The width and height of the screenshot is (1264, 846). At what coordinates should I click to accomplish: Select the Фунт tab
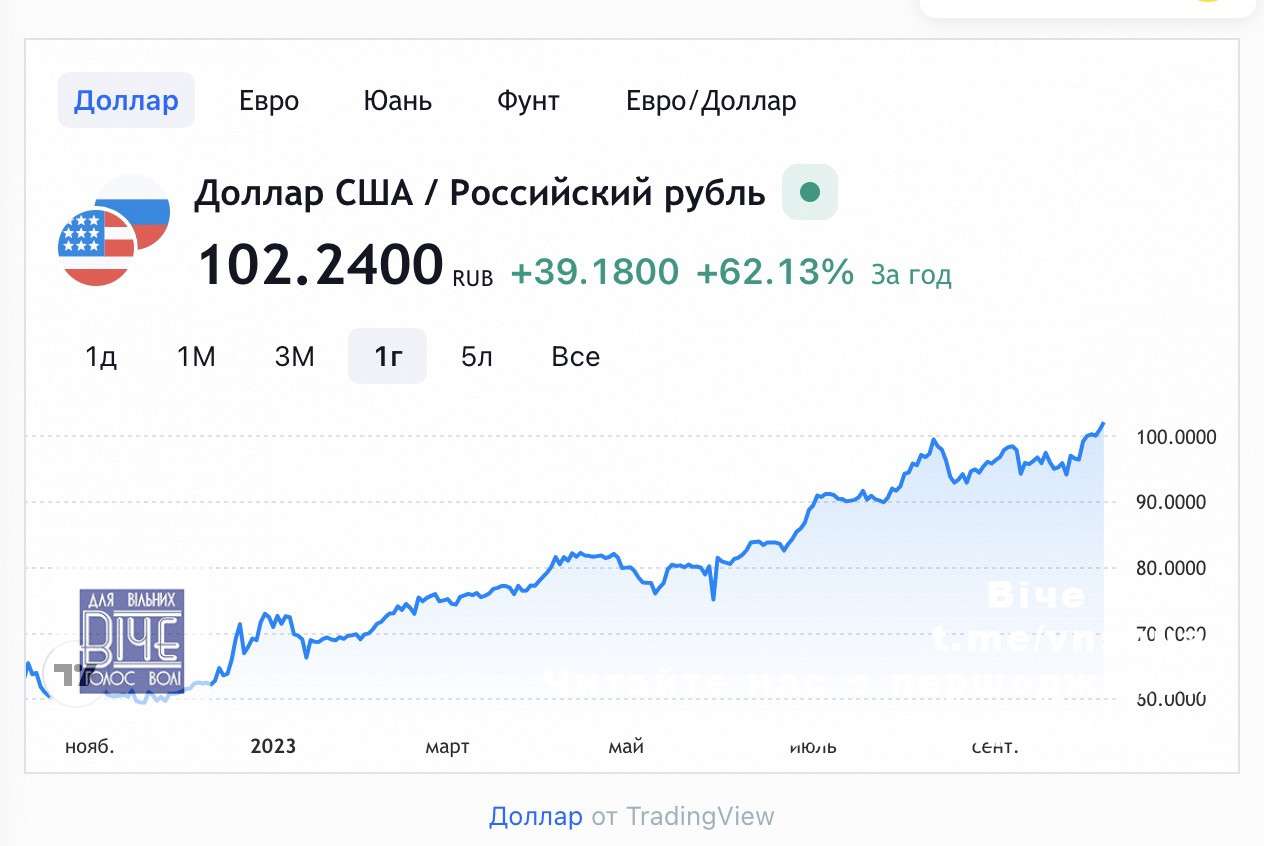tap(528, 101)
